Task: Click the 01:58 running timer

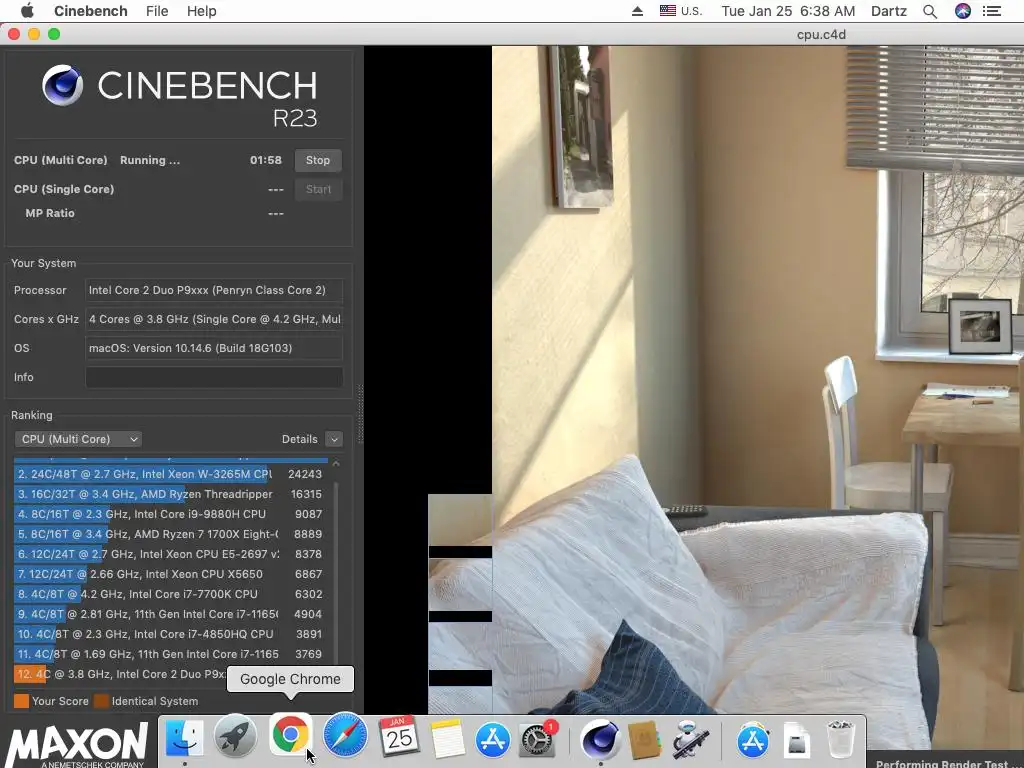Action: pos(266,161)
